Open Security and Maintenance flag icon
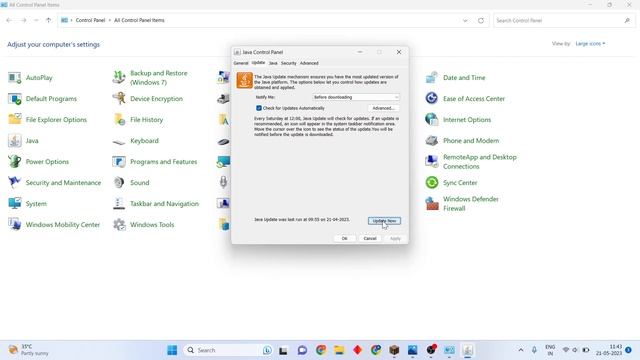Image resolution: width=640 pixels, height=360 pixels. [x=15, y=182]
